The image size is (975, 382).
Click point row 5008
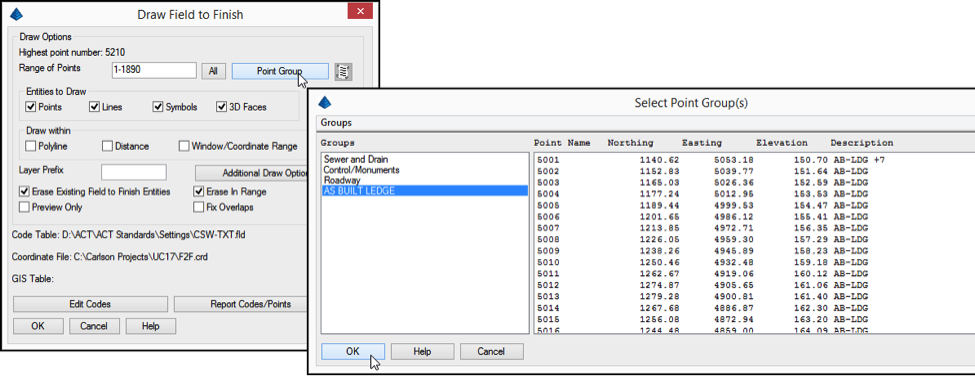click(754, 239)
